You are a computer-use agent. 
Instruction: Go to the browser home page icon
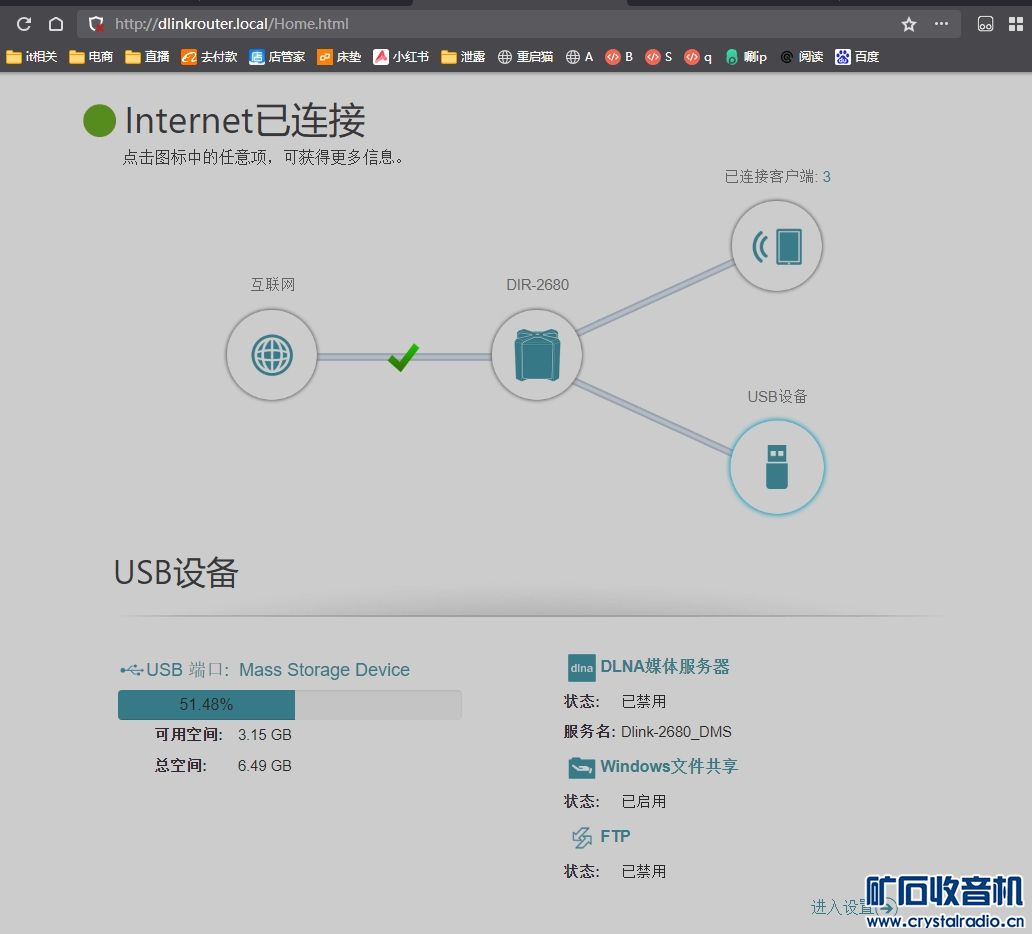[56, 24]
